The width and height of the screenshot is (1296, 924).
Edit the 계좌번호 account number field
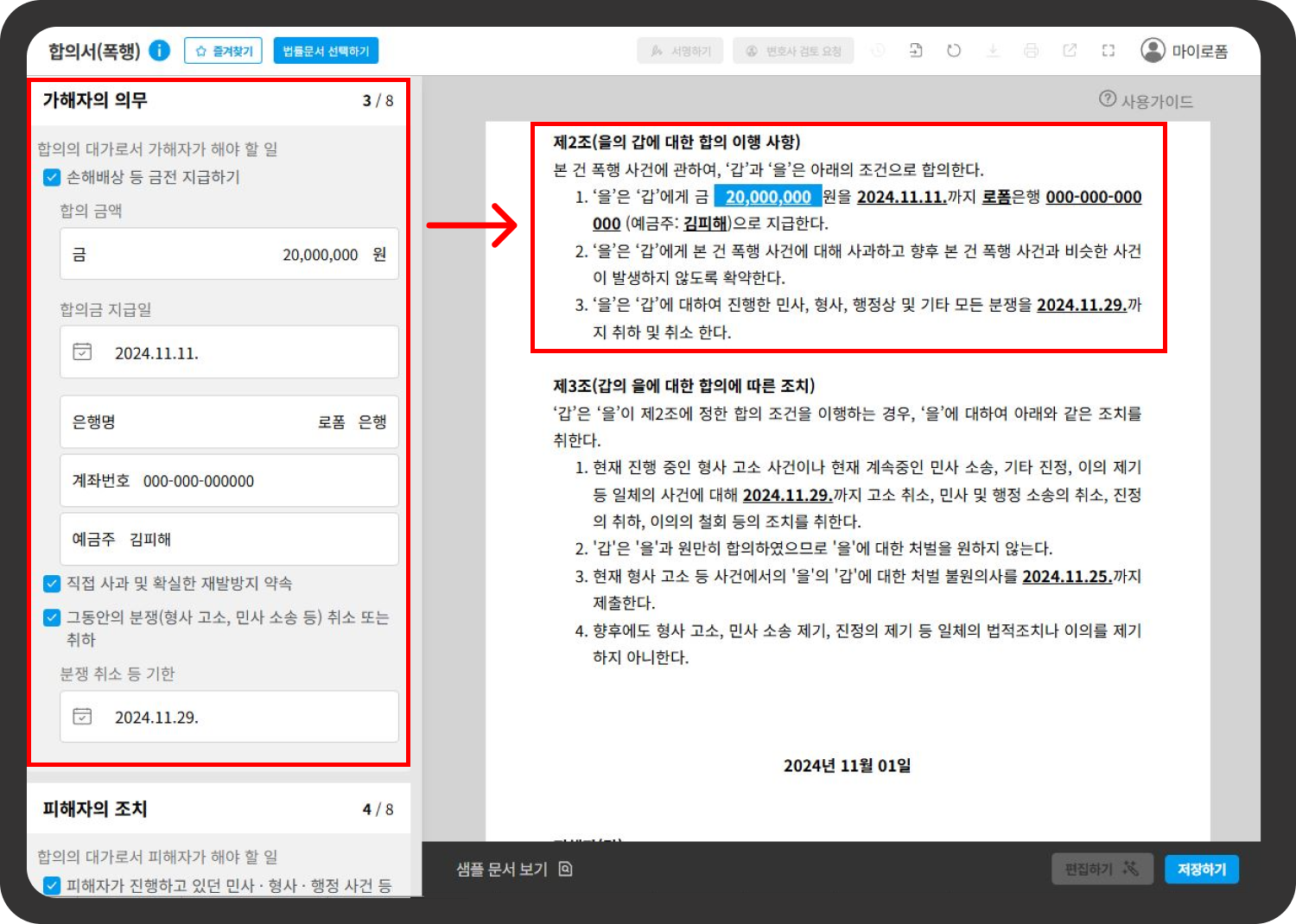coord(229,481)
